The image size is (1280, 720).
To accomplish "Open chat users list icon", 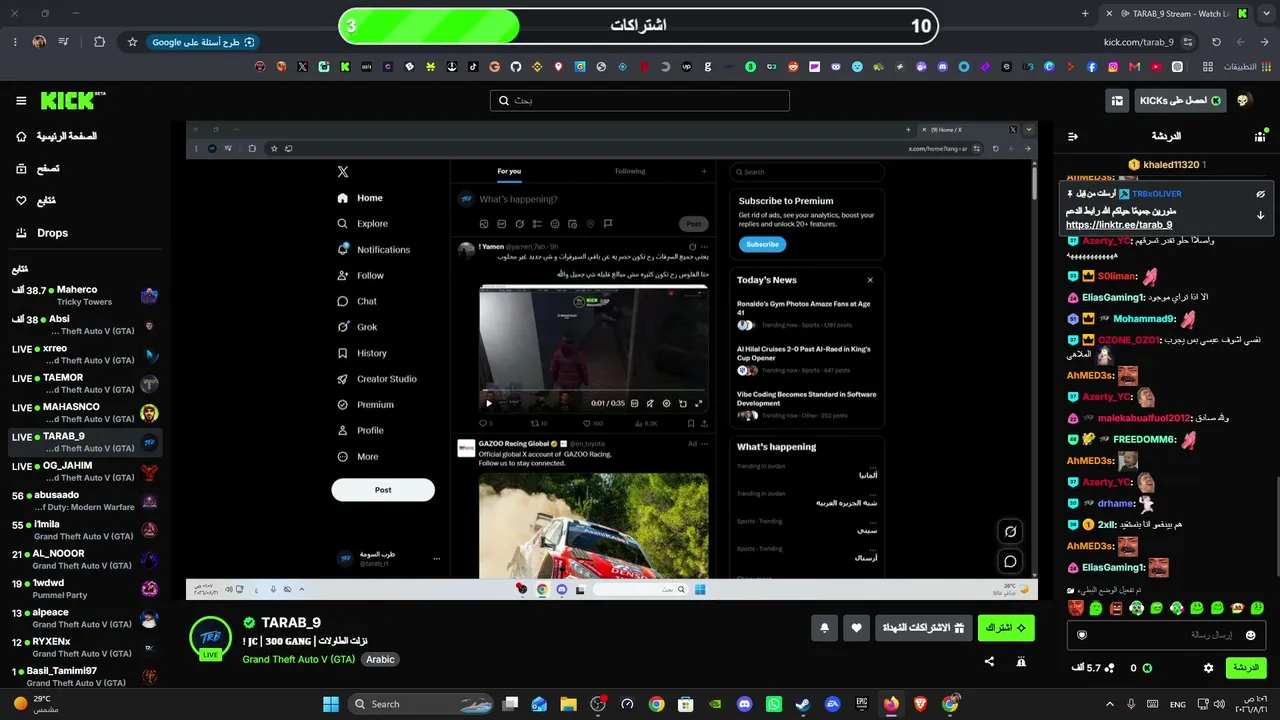I will [x=1260, y=136].
